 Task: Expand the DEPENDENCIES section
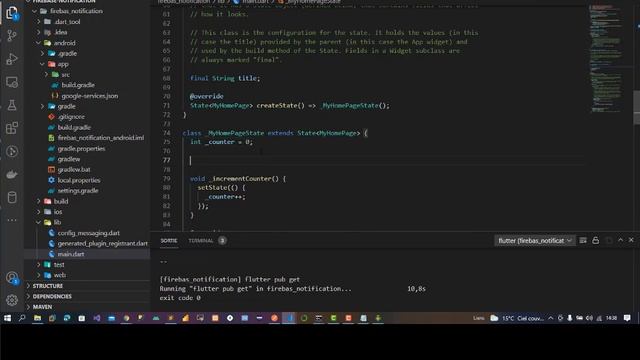(52, 296)
